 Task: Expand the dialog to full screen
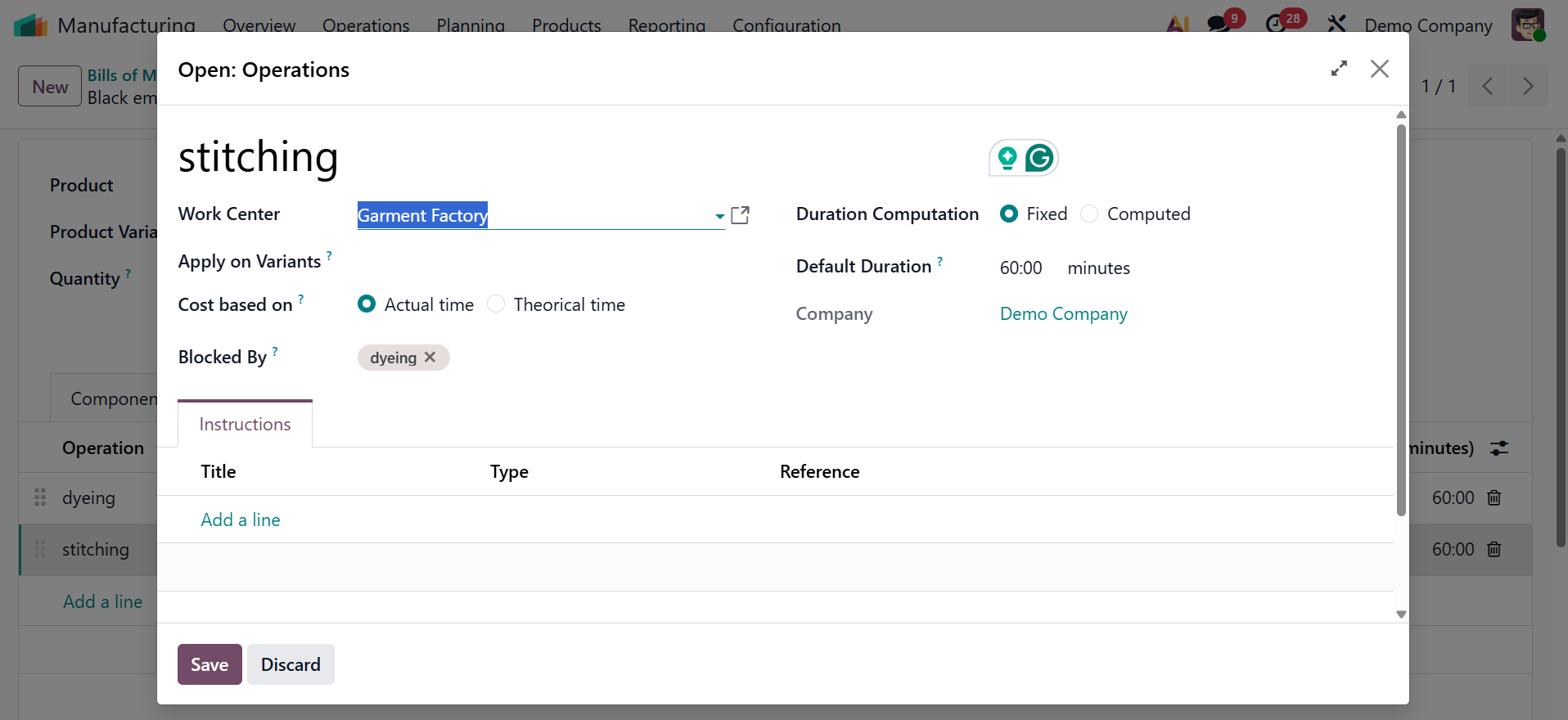point(1339,69)
